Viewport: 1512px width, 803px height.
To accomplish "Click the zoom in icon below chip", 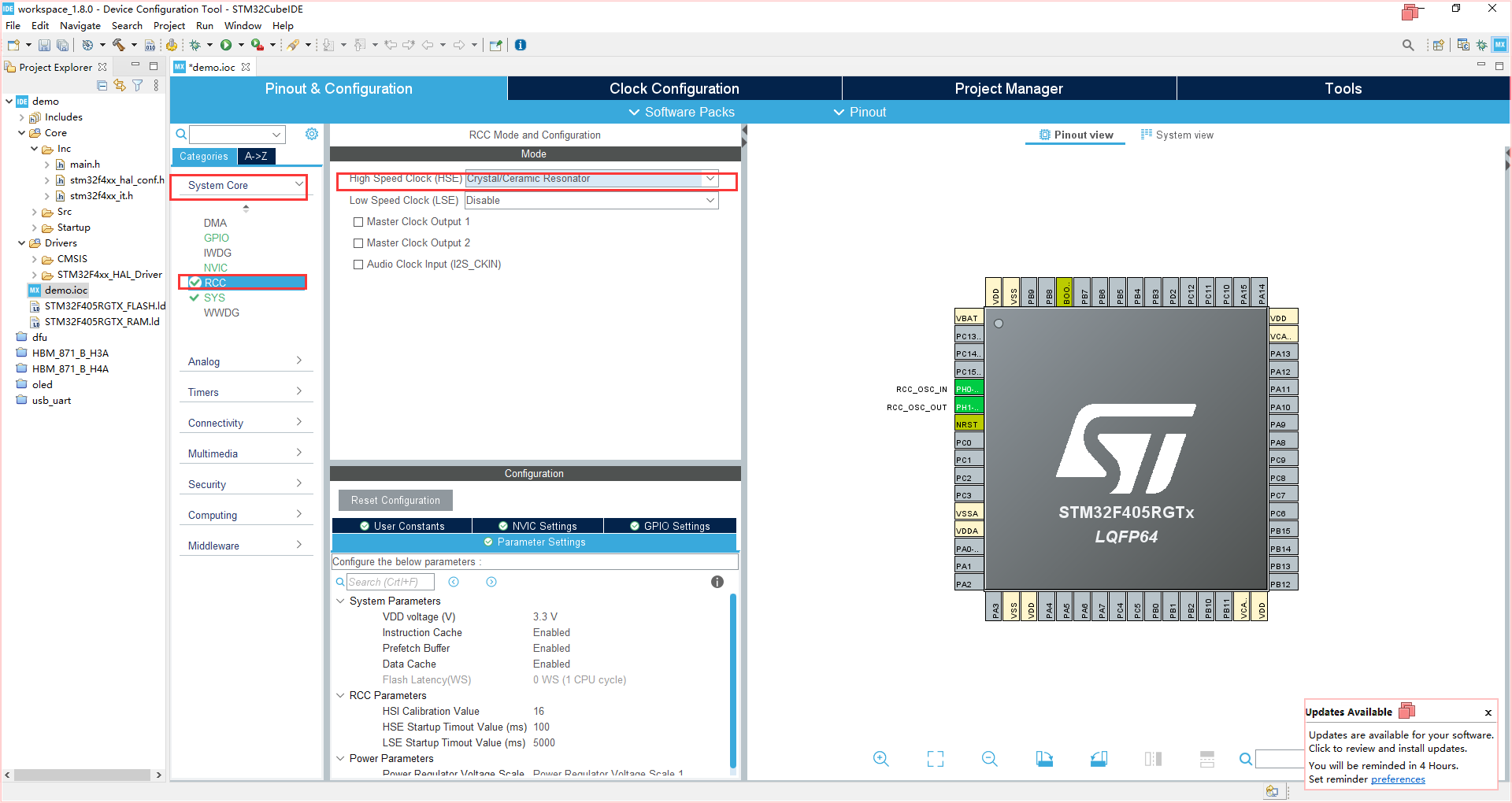I will [880, 759].
